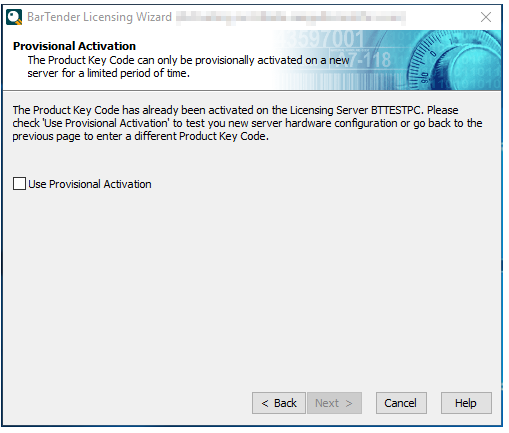Click the greyed-out Next button
509x433 pixels.
point(334,403)
